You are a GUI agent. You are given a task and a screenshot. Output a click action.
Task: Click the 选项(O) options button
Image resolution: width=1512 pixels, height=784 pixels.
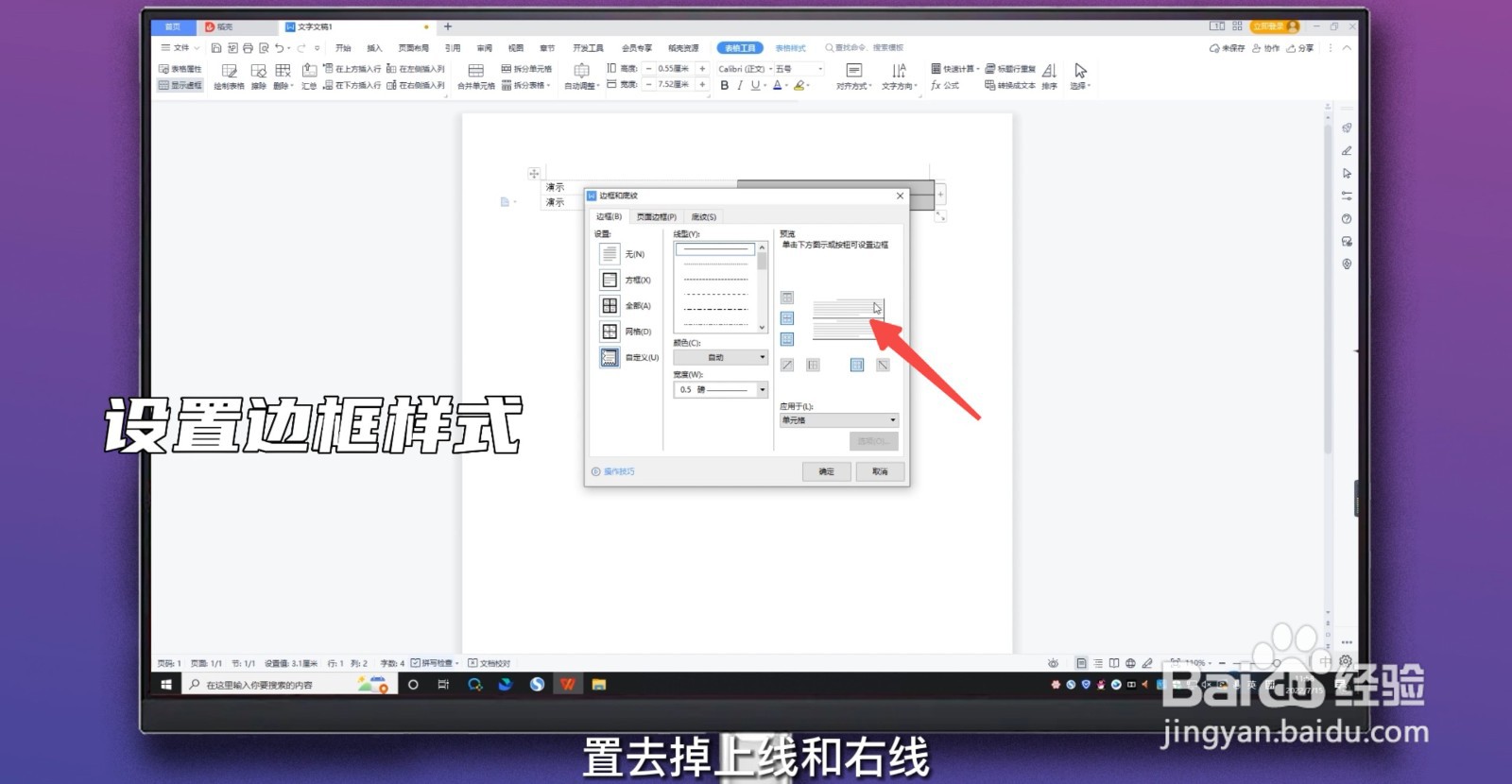tap(872, 441)
